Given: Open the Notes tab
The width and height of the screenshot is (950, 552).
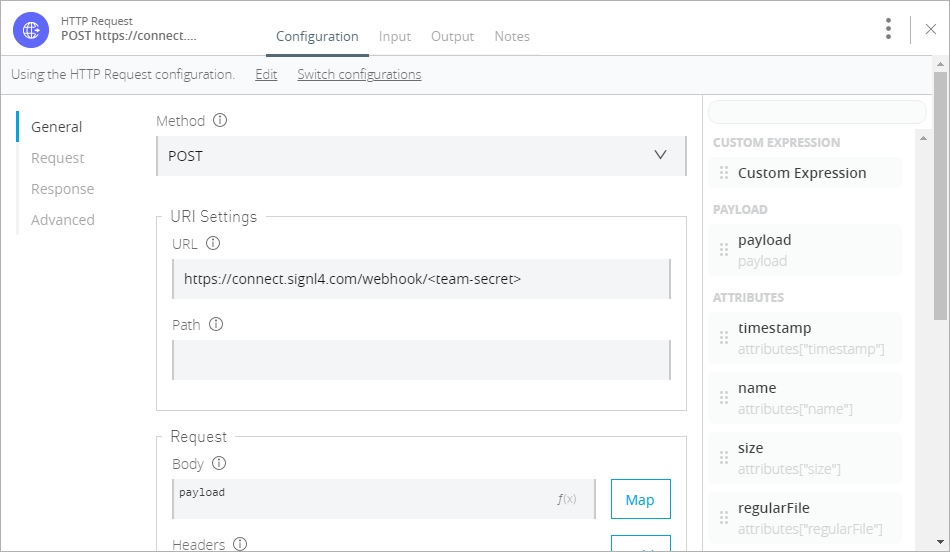Looking at the screenshot, I should tap(512, 36).
